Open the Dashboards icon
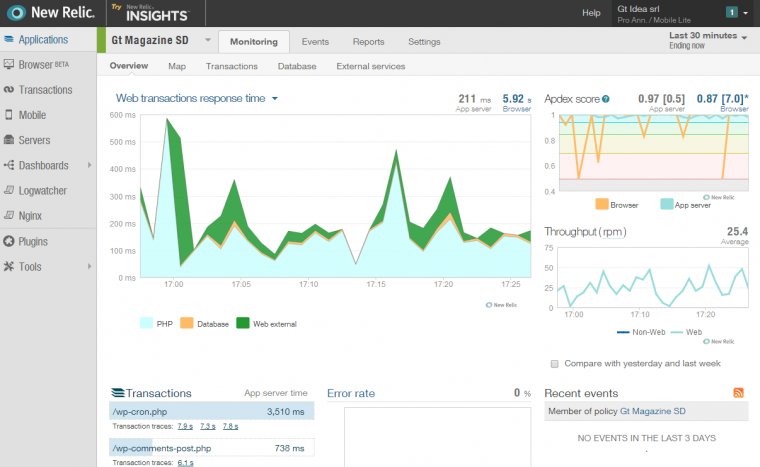This screenshot has height=467, width=760. coord(9,165)
